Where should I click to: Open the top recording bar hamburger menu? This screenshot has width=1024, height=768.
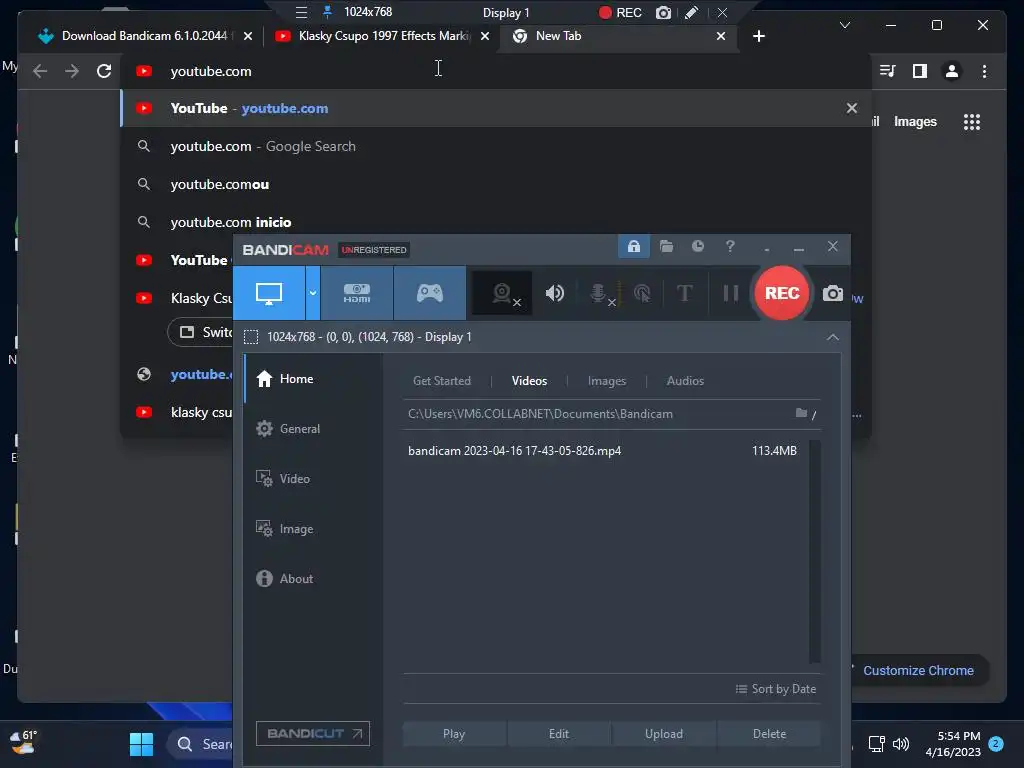tap(301, 12)
